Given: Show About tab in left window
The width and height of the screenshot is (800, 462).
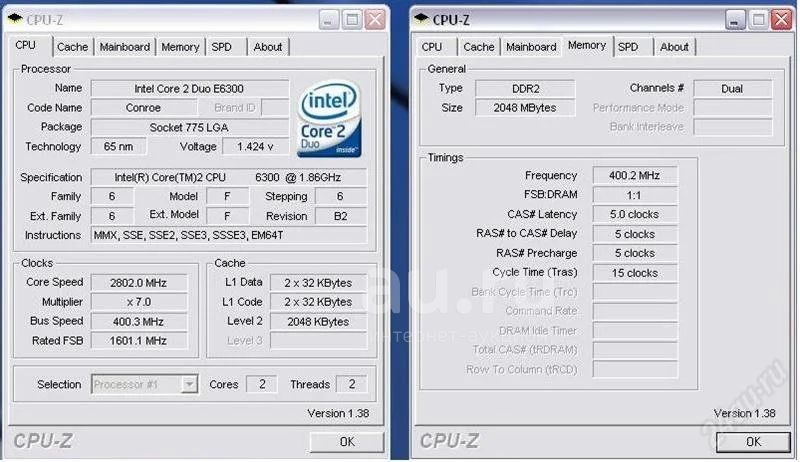Looking at the screenshot, I should tap(268, 47).
